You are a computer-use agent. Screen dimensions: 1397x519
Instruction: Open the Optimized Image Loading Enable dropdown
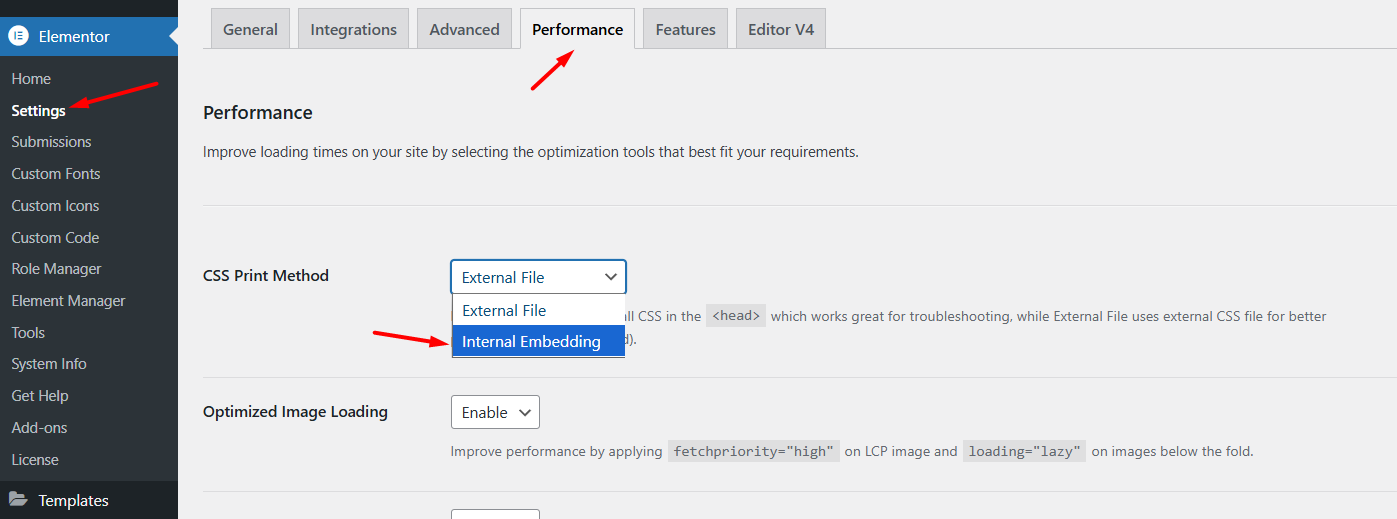coord(495,412)
